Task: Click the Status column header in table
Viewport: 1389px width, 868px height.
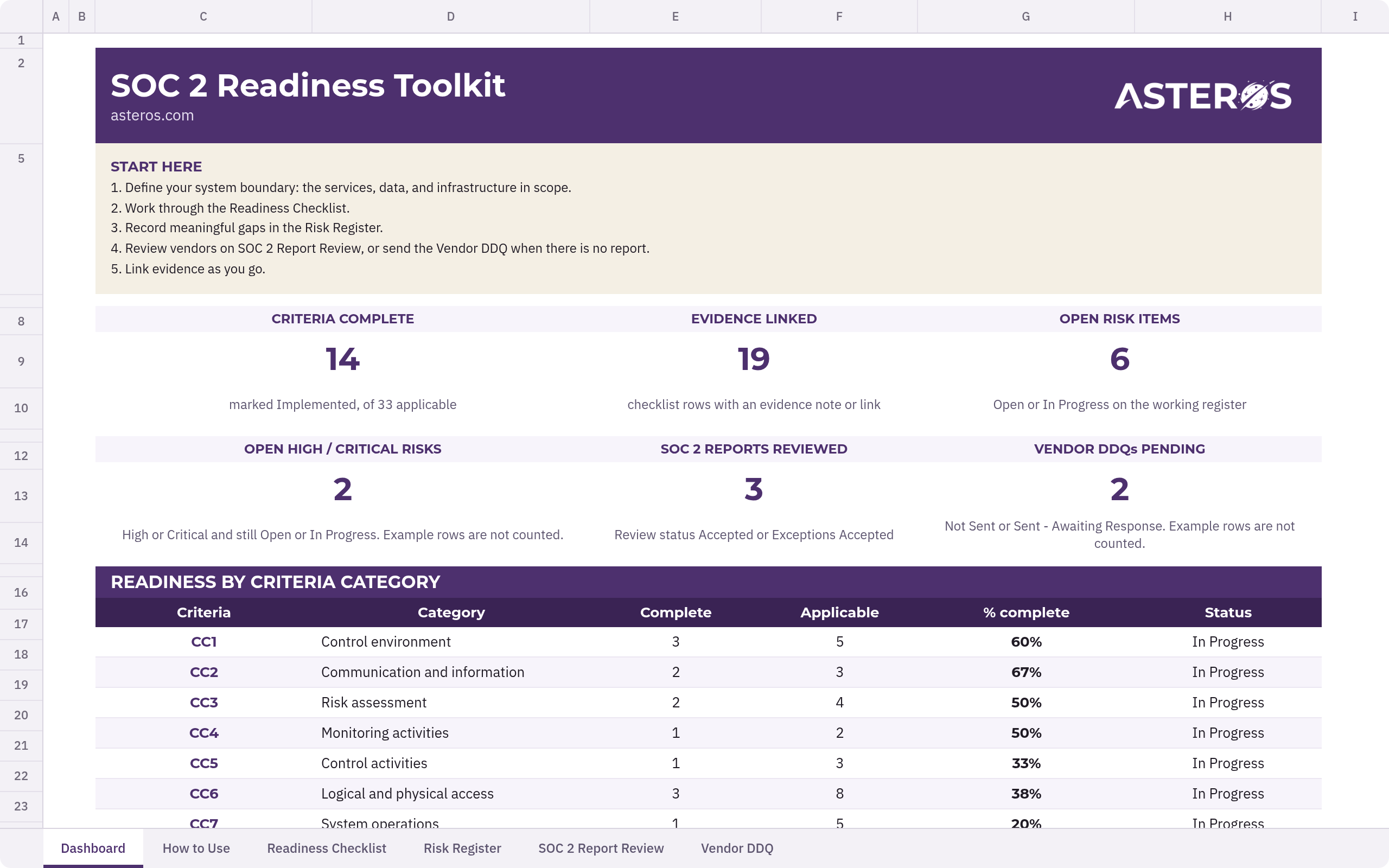Action: click(1228, 612)
